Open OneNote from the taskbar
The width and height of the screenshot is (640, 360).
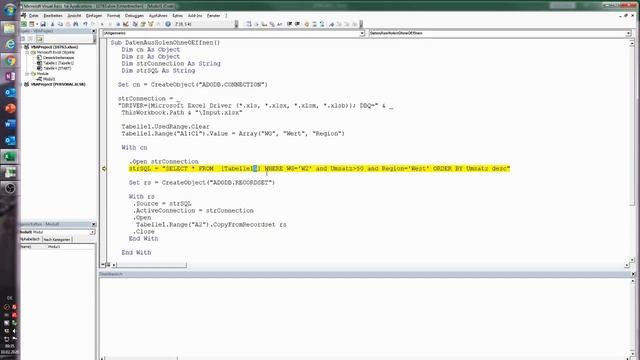10,76
